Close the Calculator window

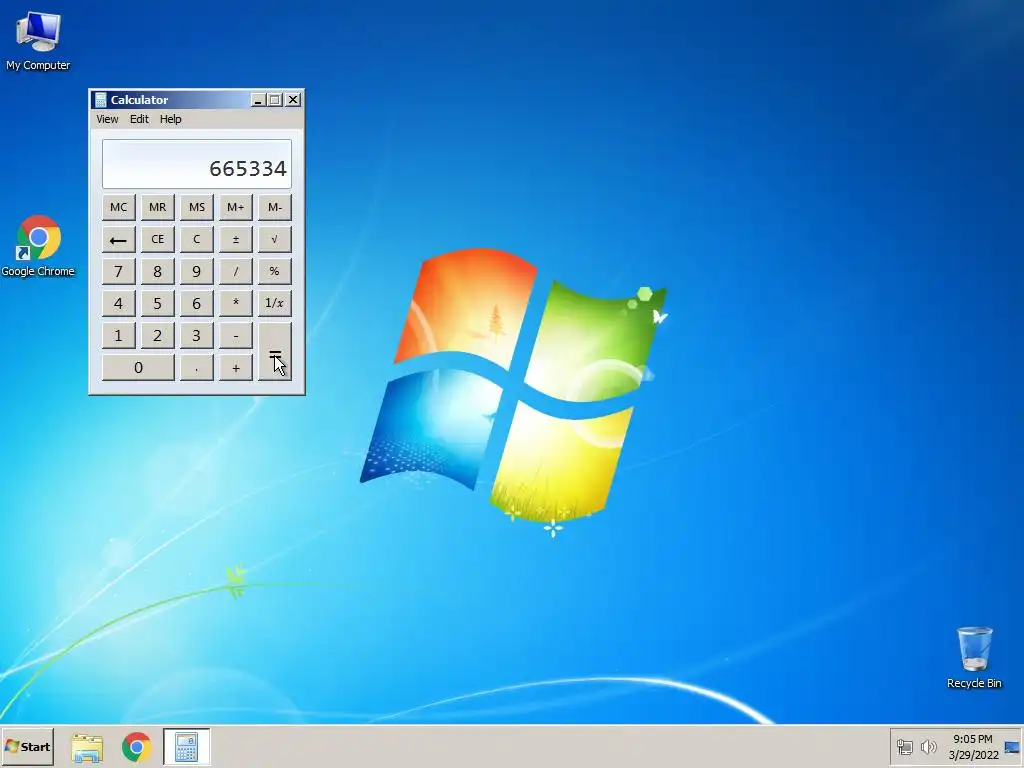click(293, 100)
